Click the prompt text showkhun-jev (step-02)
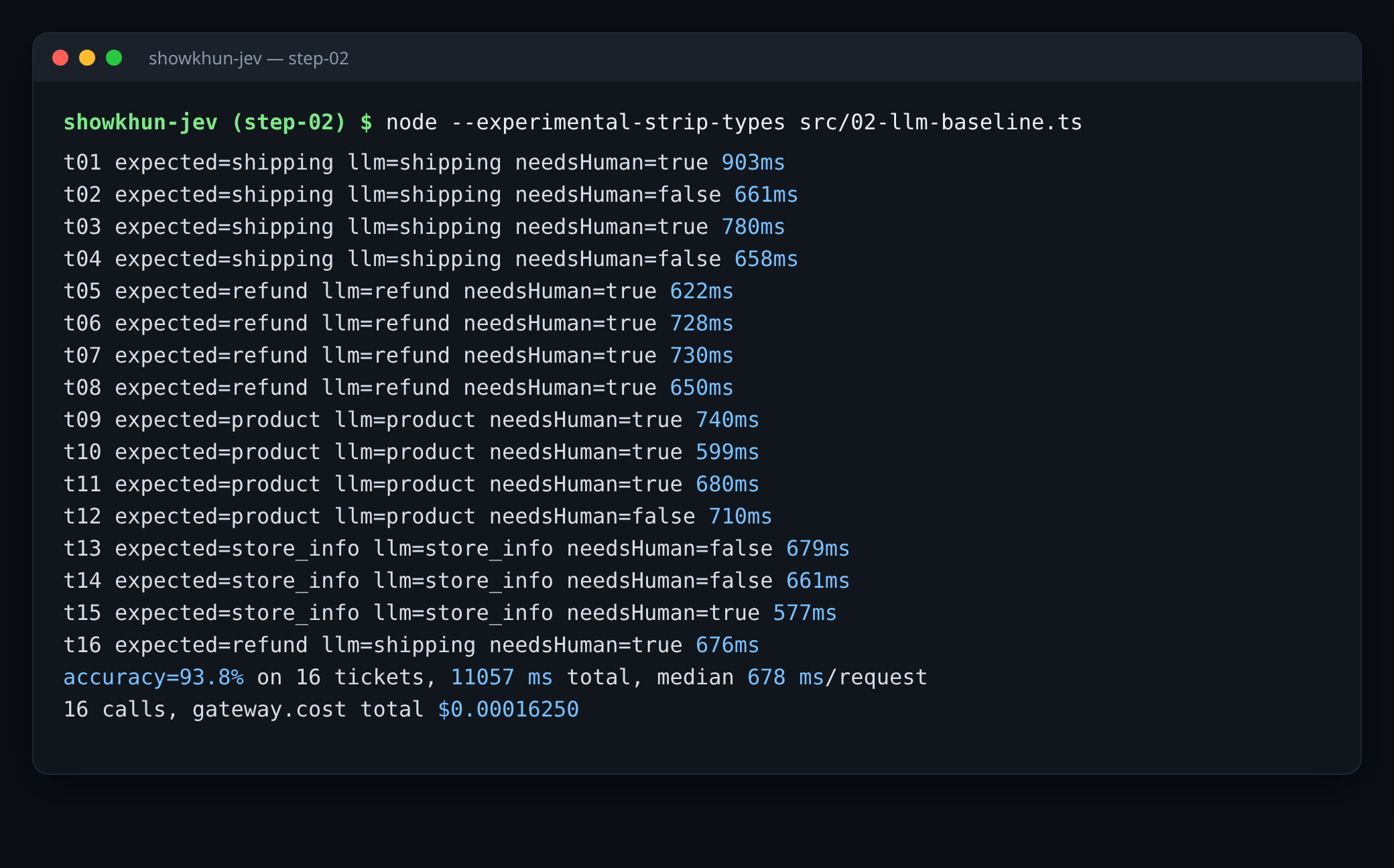Screen dimensions: 1394x868 tap(204, 122)
